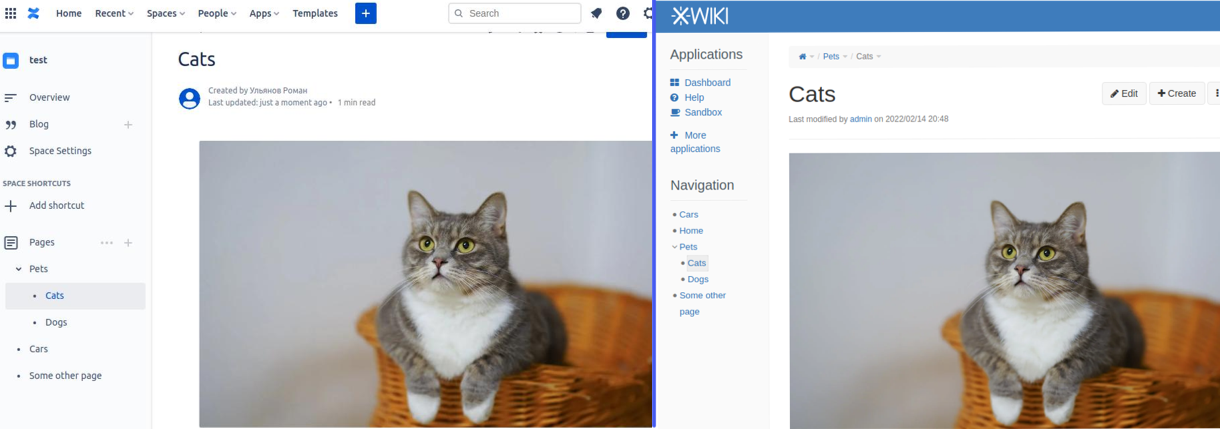
Task: Open the Sandbox link in XWiki
Action: 703,112
